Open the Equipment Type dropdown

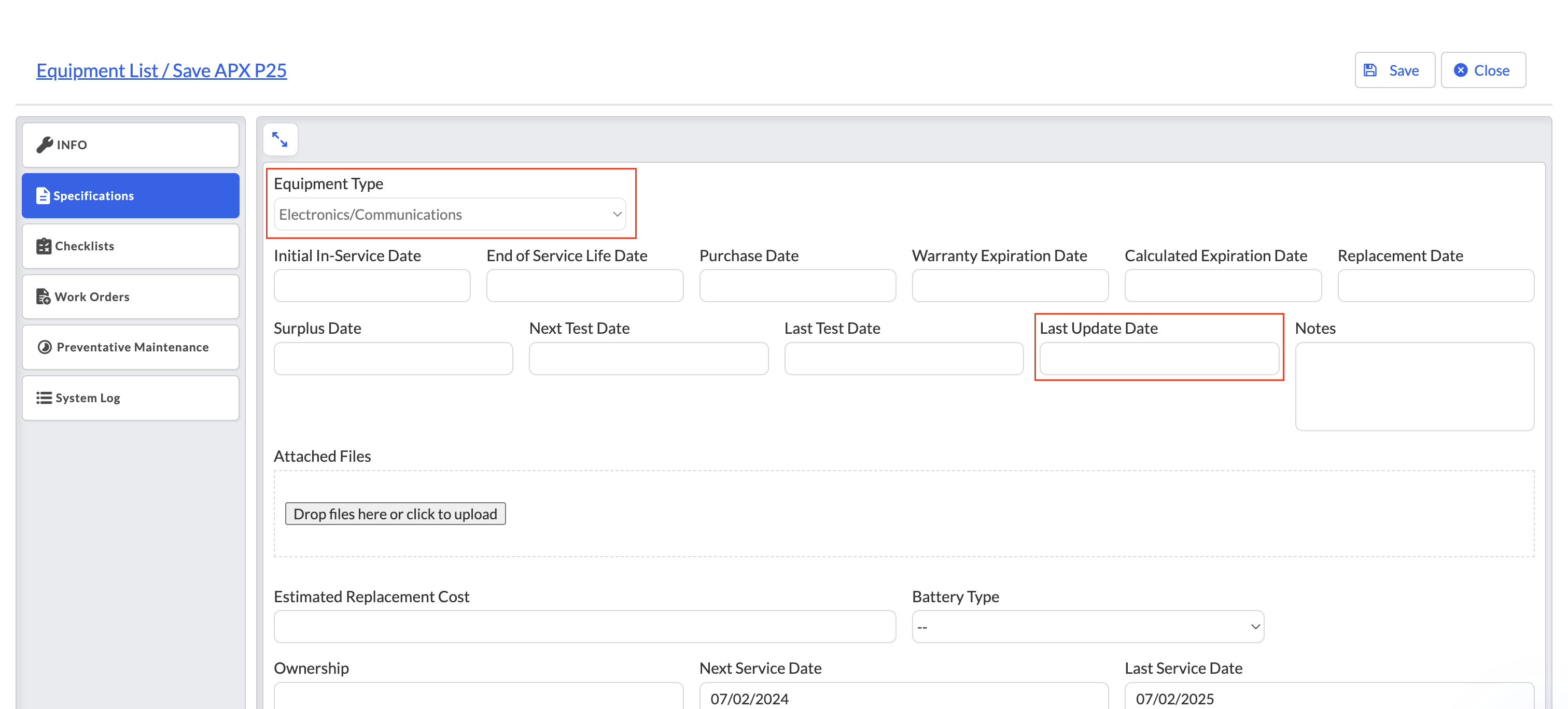point(450,214)
